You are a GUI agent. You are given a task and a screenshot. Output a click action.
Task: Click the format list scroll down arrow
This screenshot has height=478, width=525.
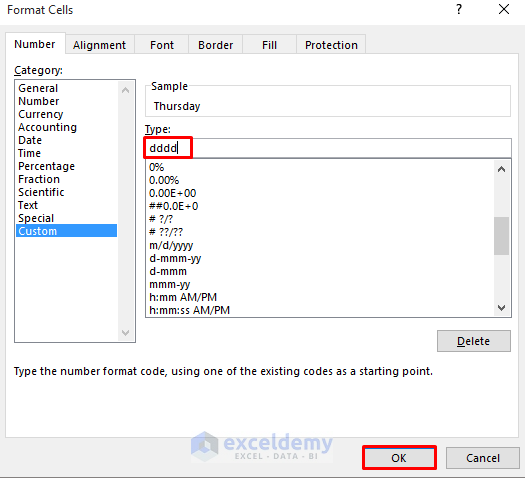coord(501,308)
